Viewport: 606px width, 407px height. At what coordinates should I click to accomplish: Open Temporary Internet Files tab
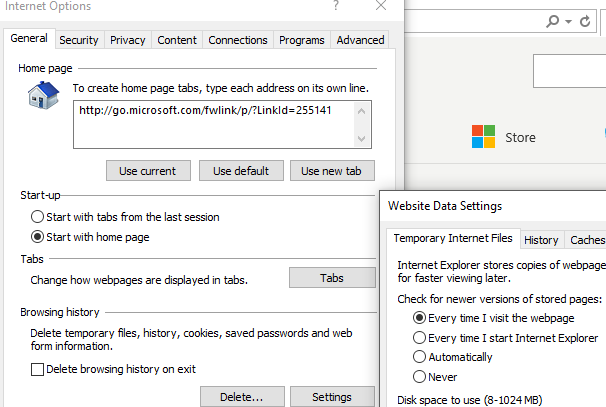pyautogui.click(x=453, y=238)
